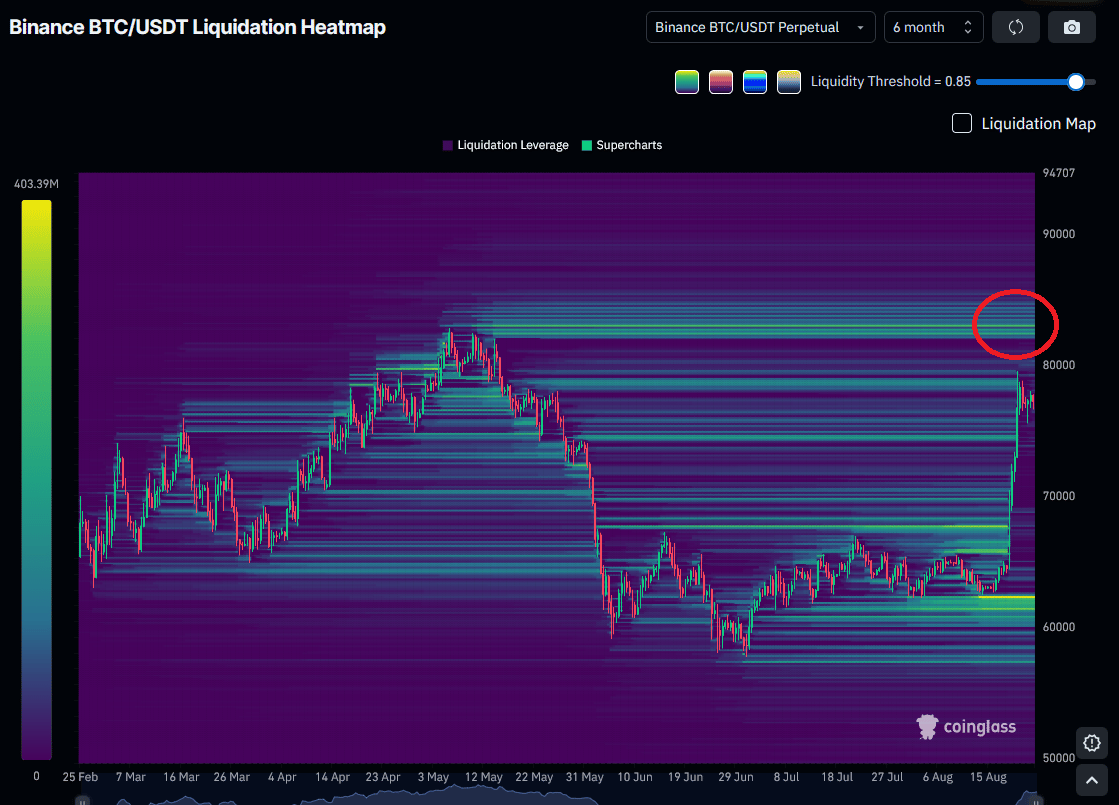Click the 3 May date axis label
1119x805 pixels.
(x=433, y=776)
